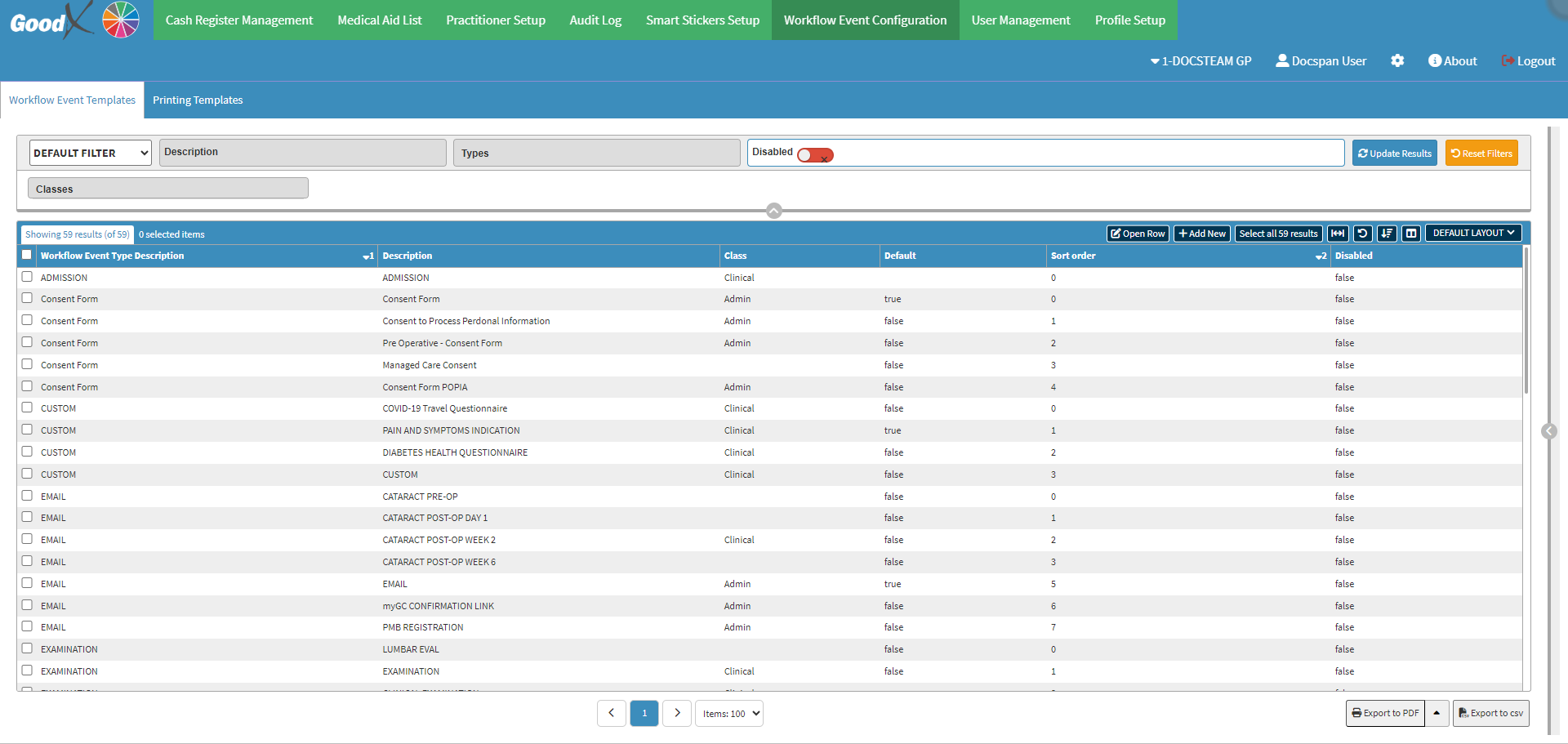Collapse the filter panel with the up arrow
The width and height of the screenshot is (1568, 744).
click(x=774, y=211)
